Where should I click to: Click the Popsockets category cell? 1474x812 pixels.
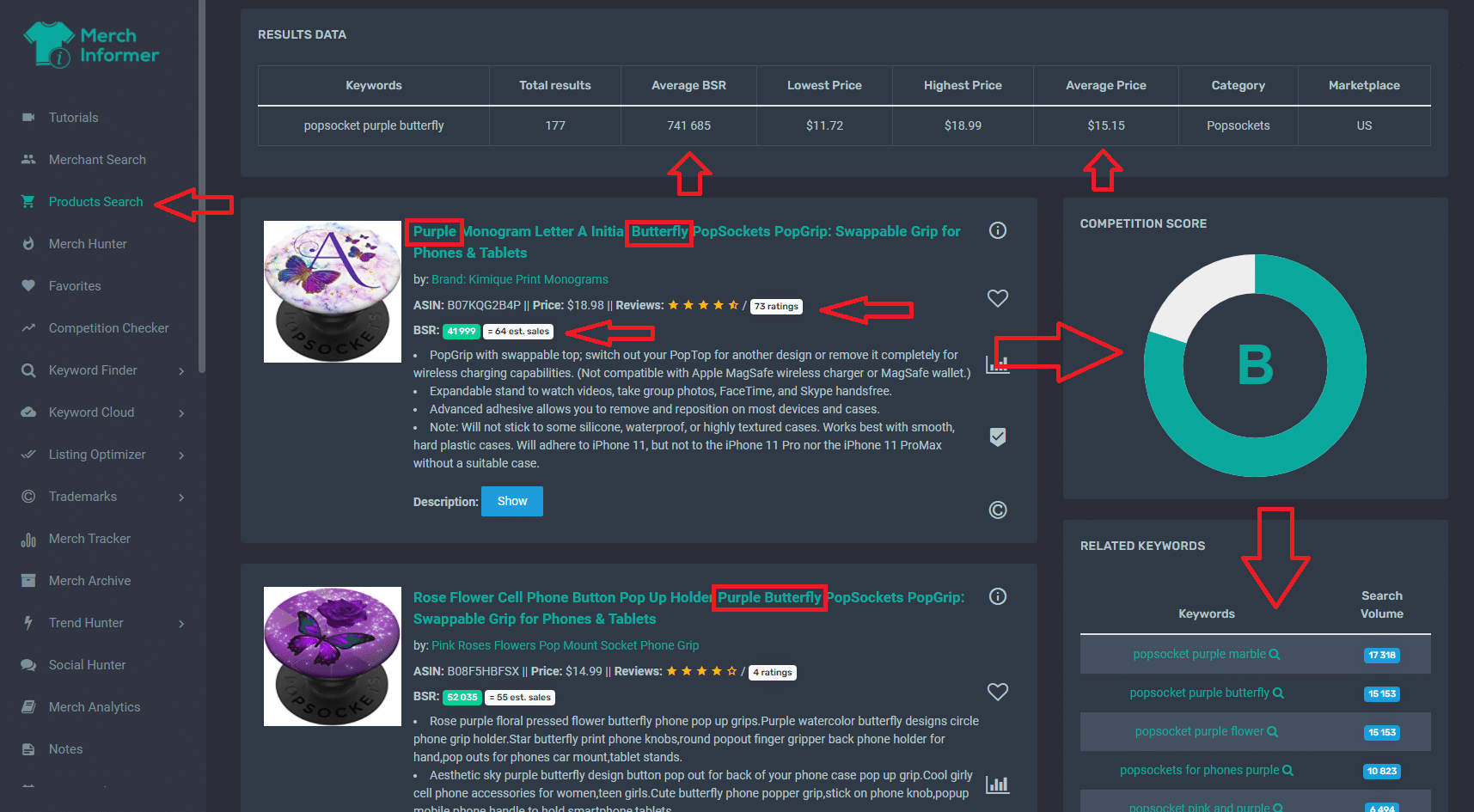coord(1238,125)
